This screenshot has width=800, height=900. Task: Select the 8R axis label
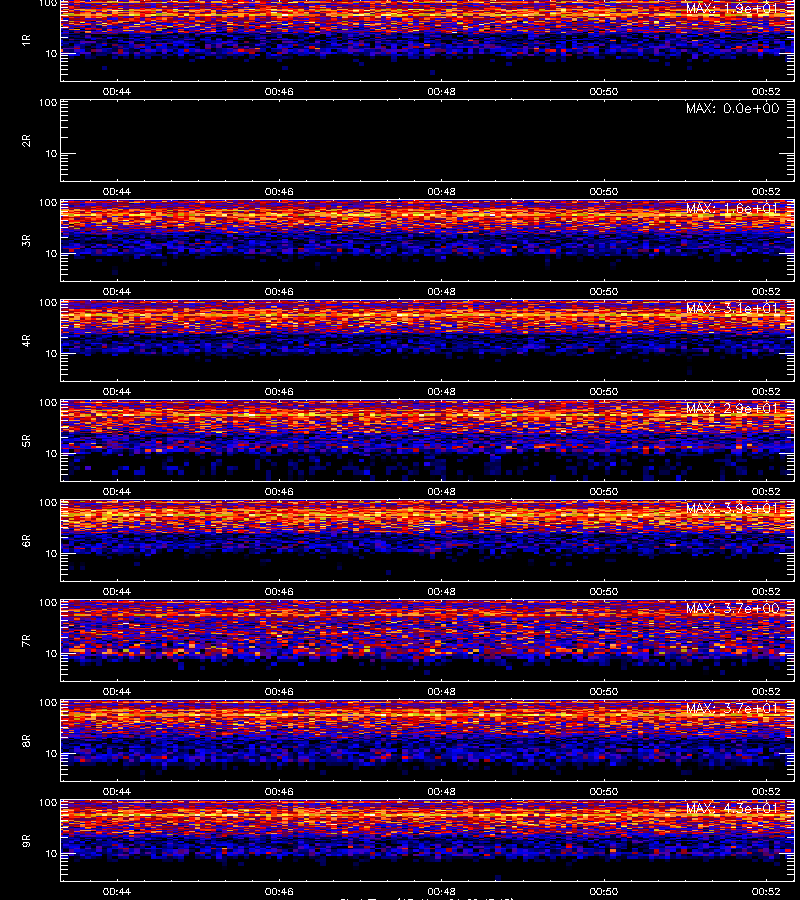coord(26,740)
